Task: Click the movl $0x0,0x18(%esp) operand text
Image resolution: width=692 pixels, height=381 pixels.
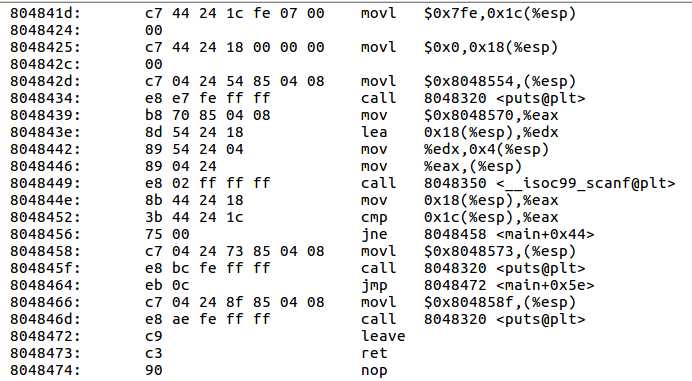Action: pyautogui.click(x=491, y=47)
